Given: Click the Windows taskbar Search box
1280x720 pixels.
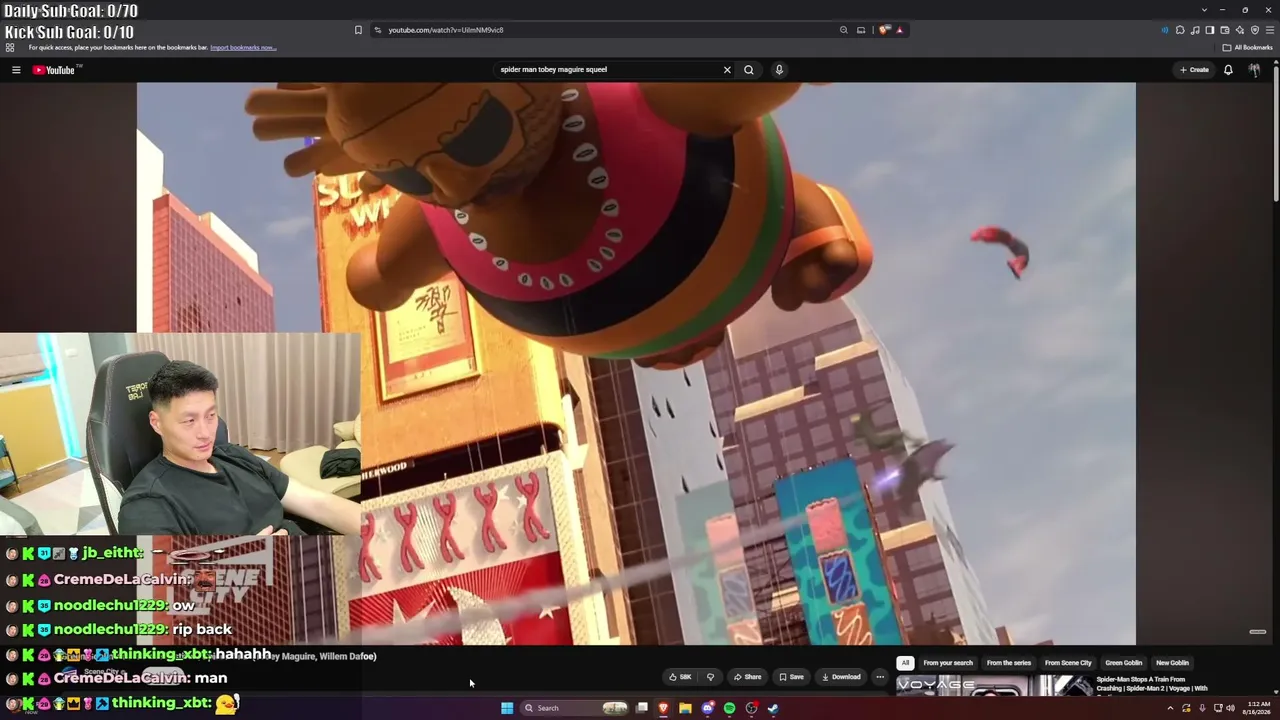Looking at the screenshot, I should click(x=575, y=708).
